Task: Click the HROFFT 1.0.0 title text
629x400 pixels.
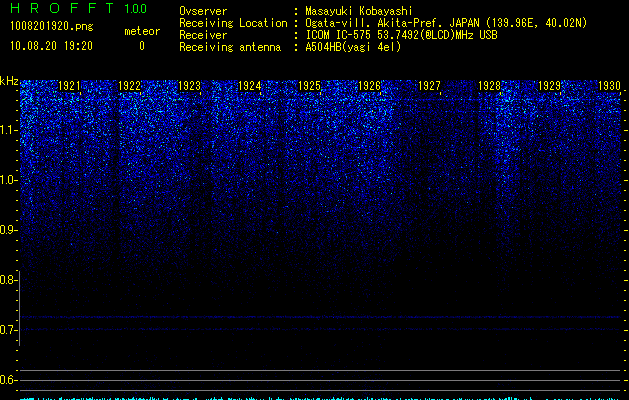Action: point(78,8)
